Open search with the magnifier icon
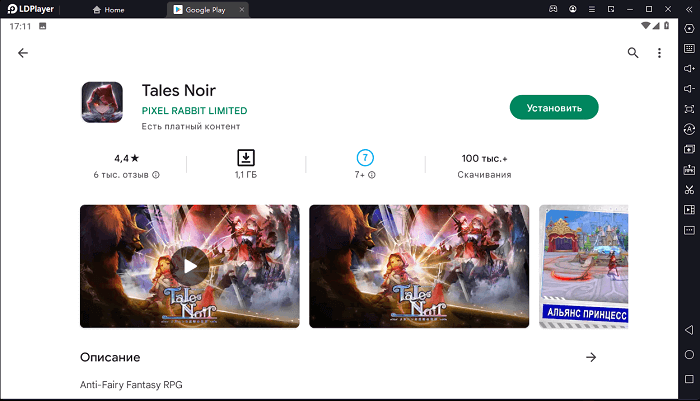Image resolution: width=700 pixels, height=401 pixels. (633, 53)
